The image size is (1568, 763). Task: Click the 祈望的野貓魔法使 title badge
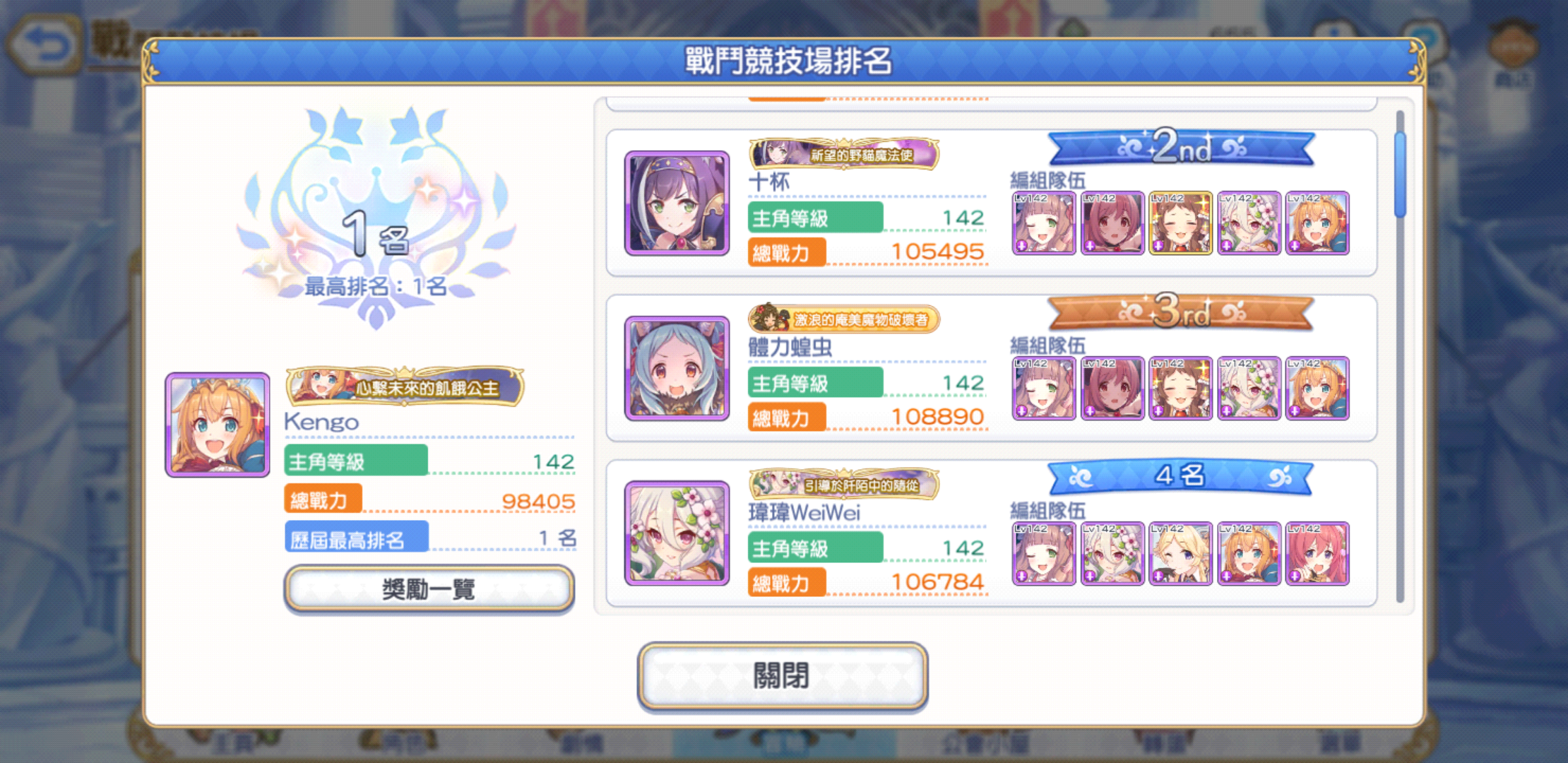pos(844,153)
